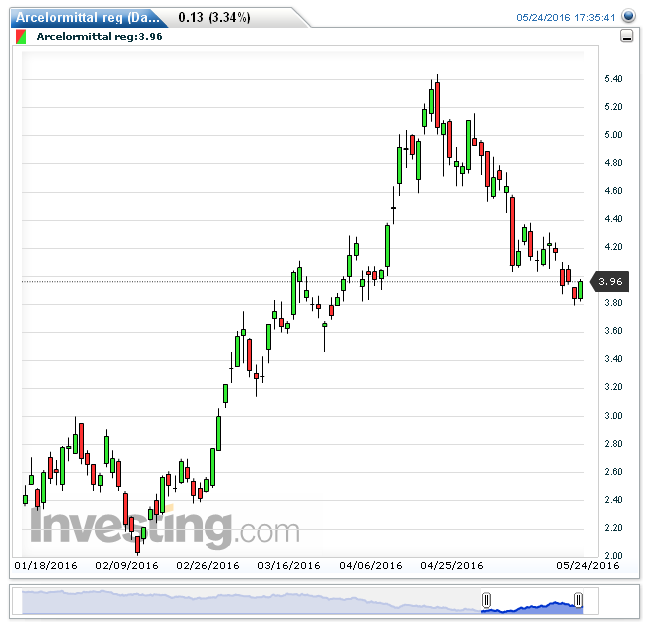Click the 05/24/2016 date axis label

click(x=588, y=566)
